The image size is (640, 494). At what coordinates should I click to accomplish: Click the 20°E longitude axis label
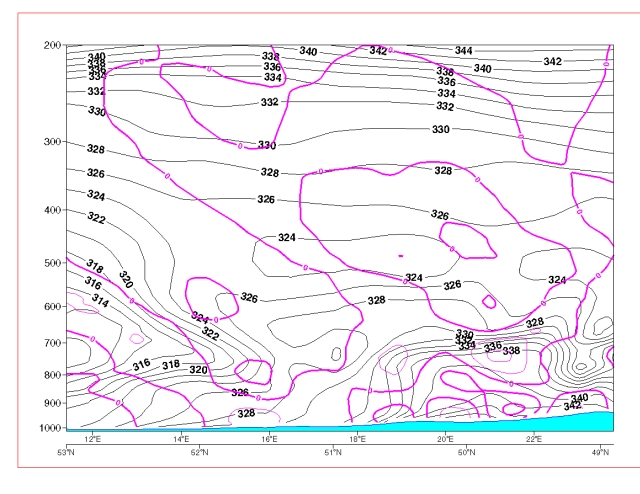point(445,439)
